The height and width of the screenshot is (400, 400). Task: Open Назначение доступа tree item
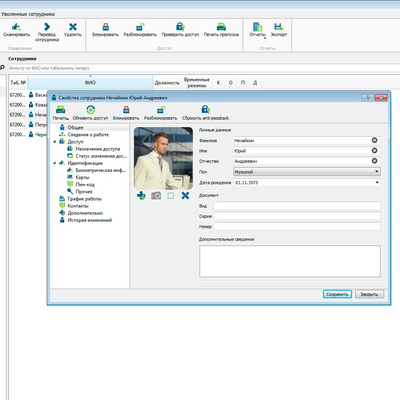tap(98, 149)
